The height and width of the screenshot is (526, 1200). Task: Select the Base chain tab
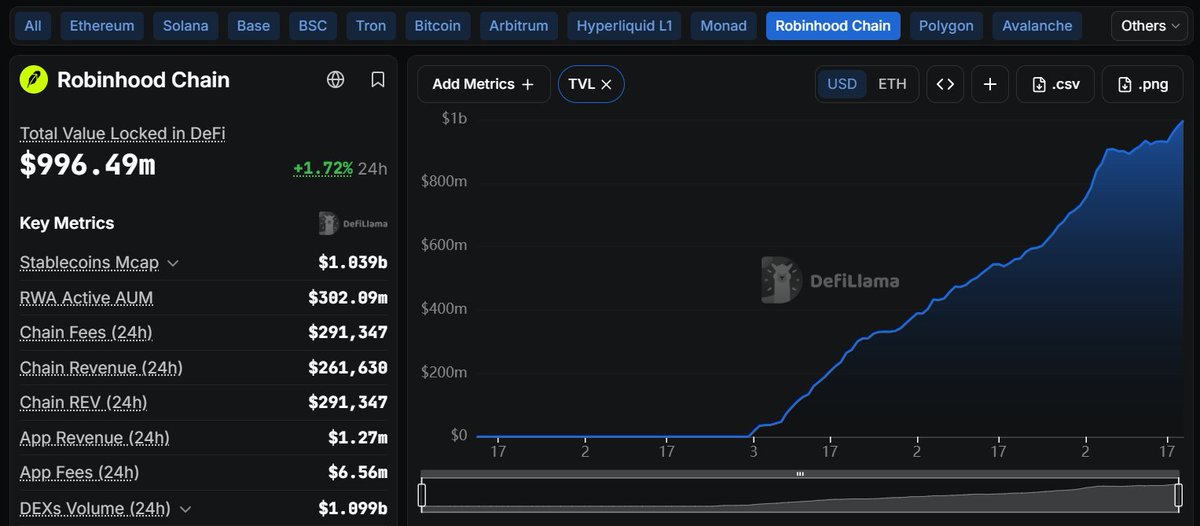coord(253,26)
